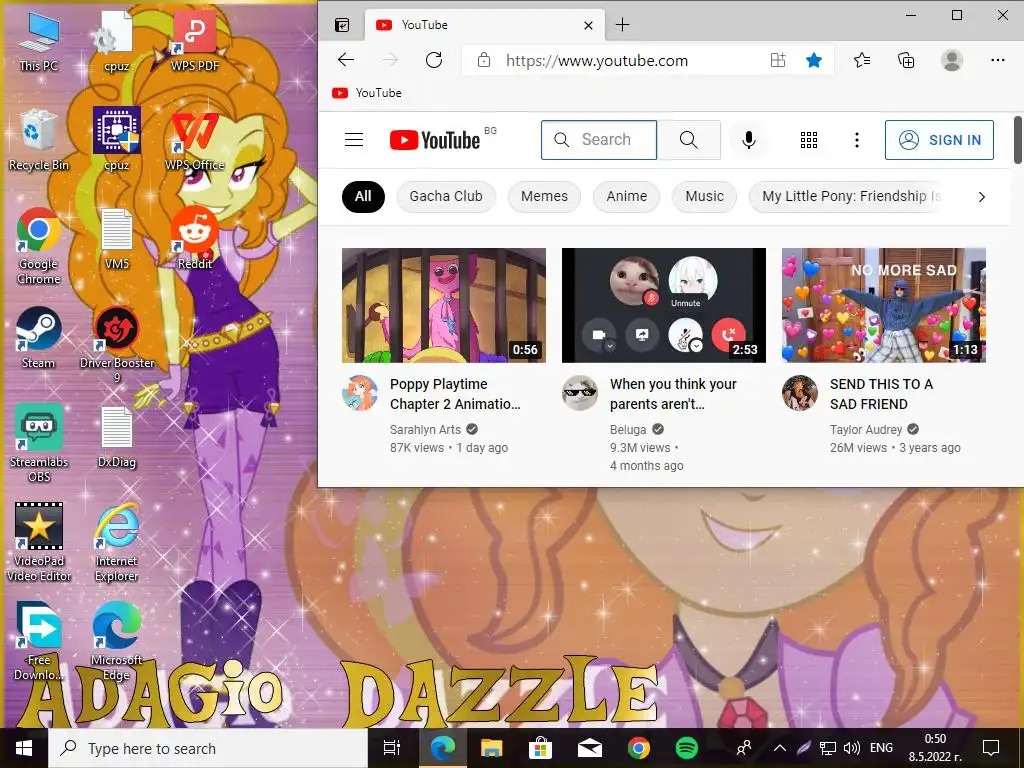Open Edge Collections icon
1024x768 pixels.
[x=906, y=61]
